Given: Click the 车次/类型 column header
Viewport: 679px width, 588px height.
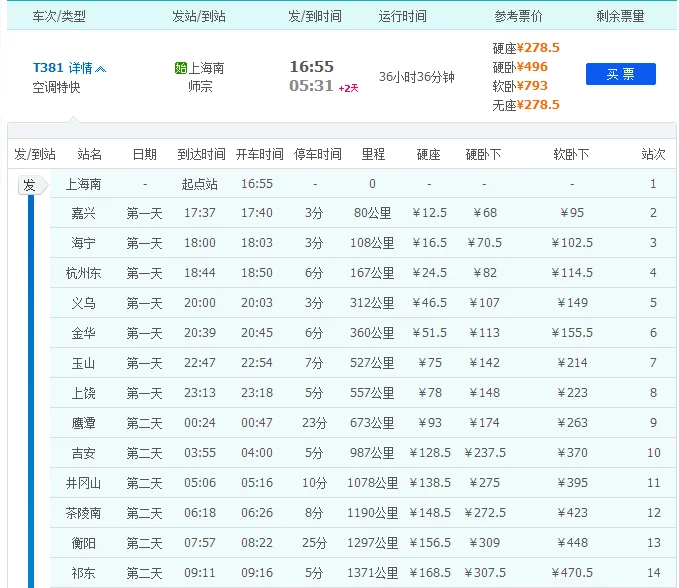Looking at the screenshot, I should (60, 16).
